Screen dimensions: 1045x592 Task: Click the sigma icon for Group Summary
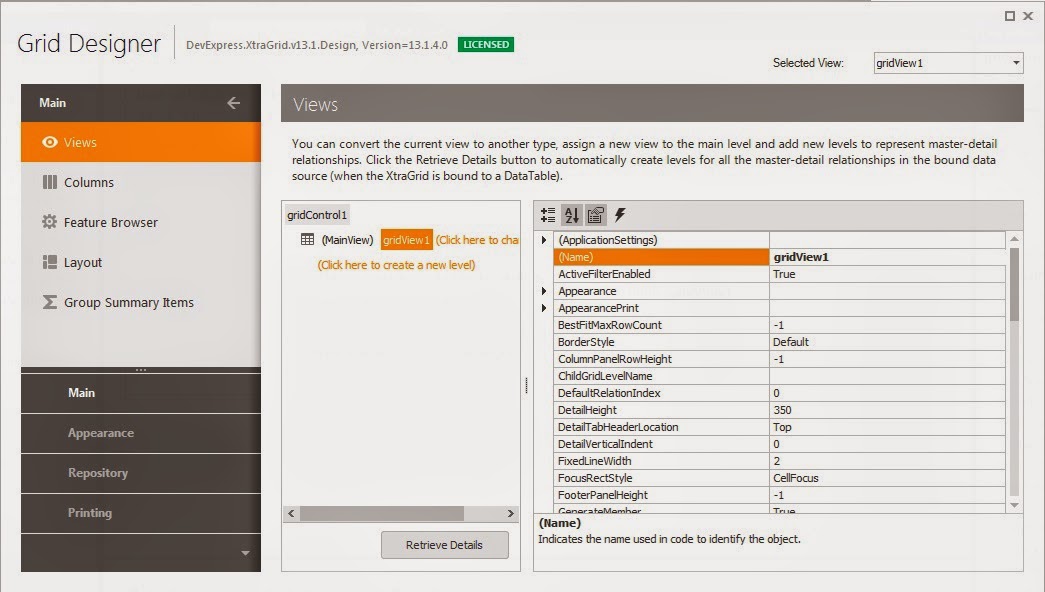[x=49, y=302]
